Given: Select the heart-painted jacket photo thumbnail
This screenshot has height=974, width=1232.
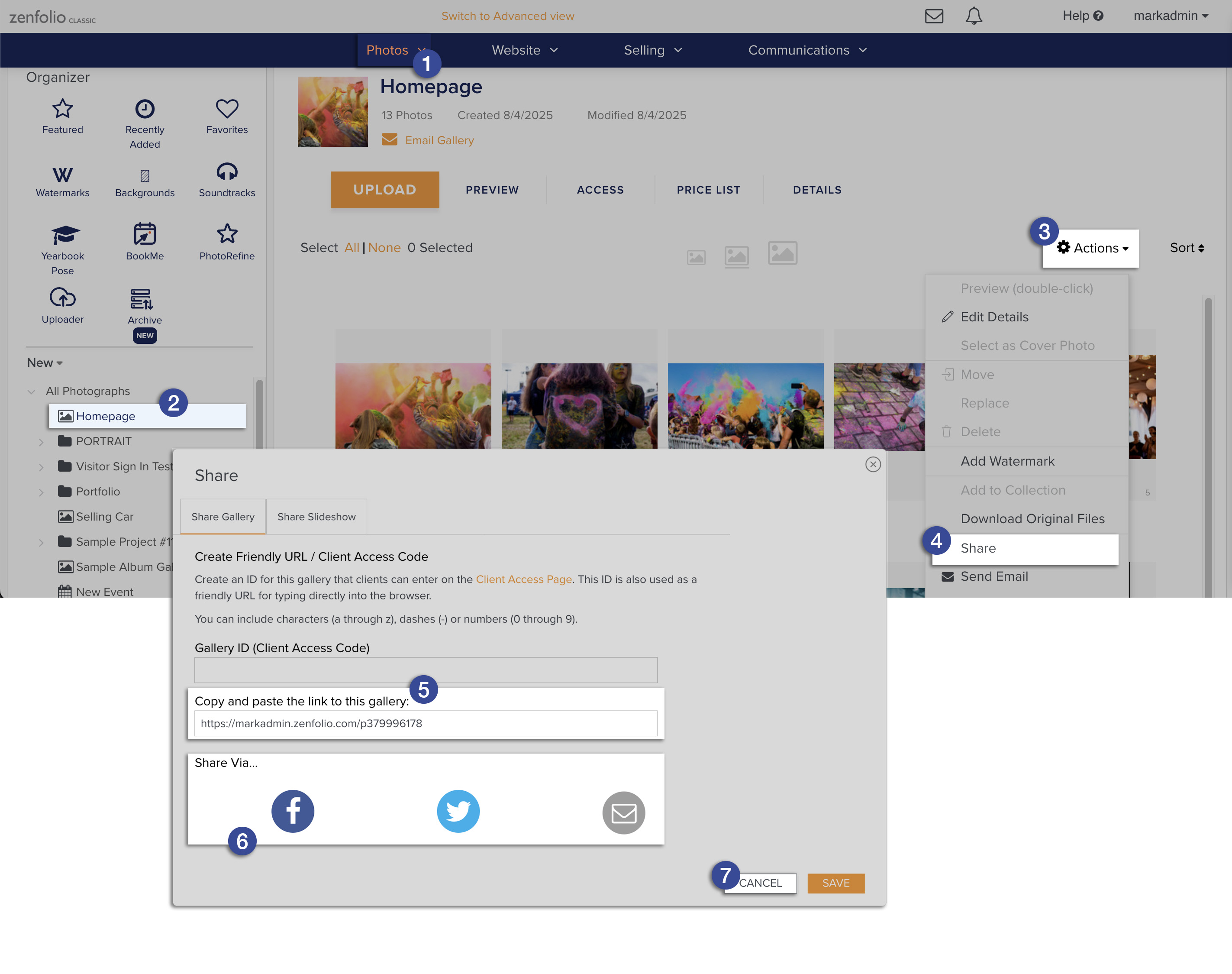Looking at the screenshot, I should point(580,406).
